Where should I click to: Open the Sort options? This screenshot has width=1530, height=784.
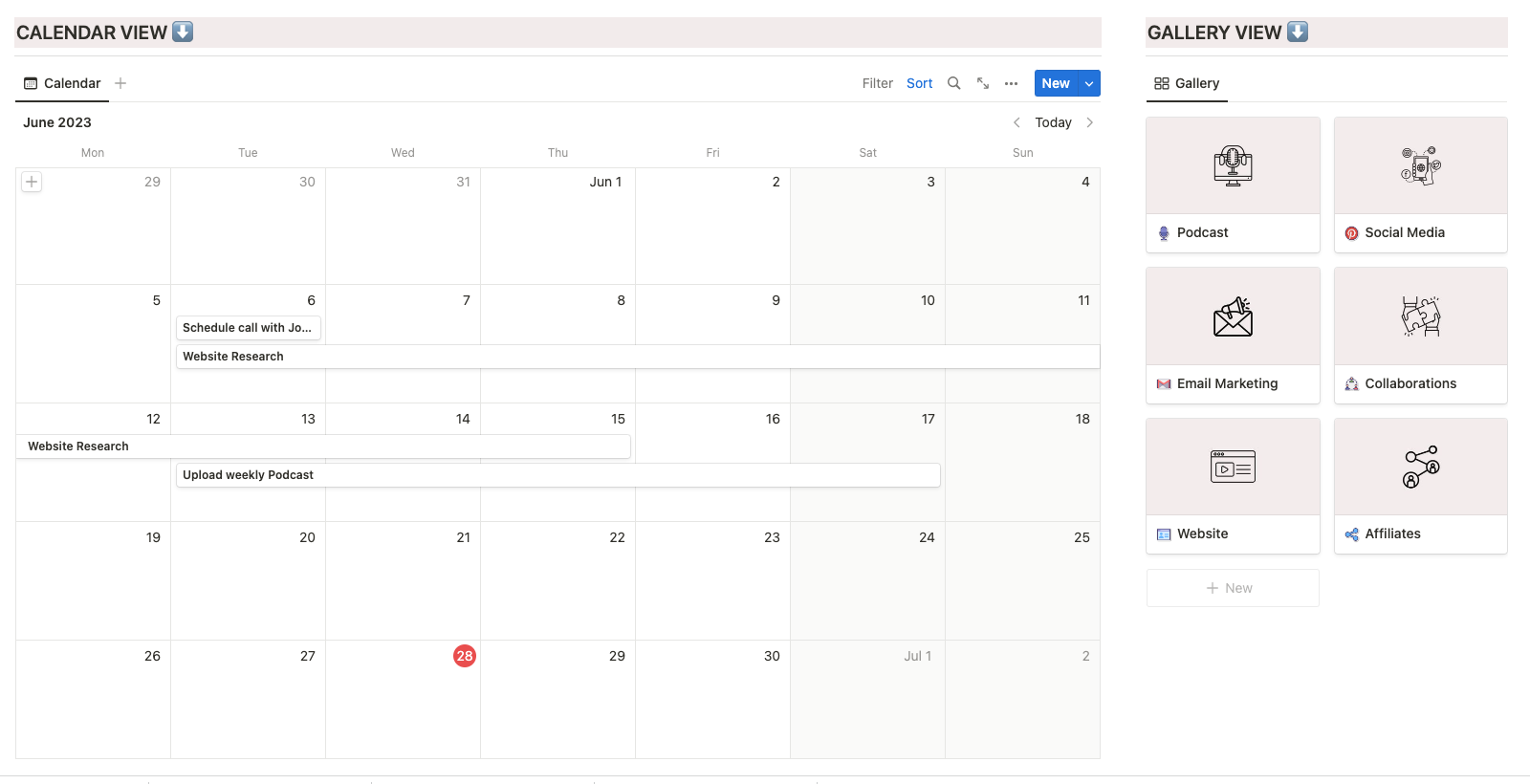[x=919, y=83]
